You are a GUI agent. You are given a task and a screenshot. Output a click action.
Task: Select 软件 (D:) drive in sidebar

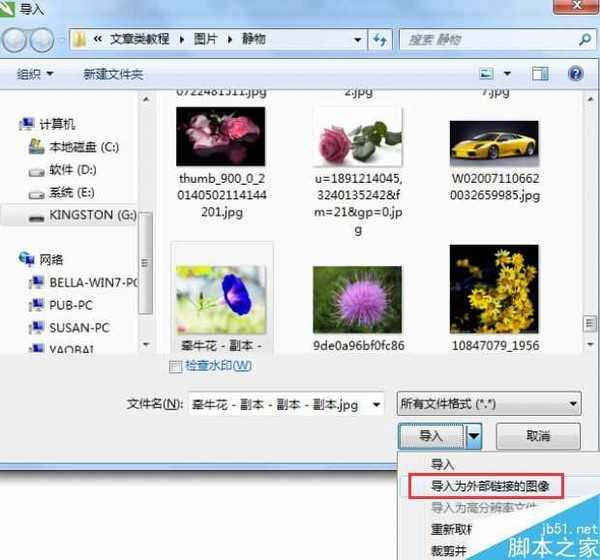(x=72, y=170)
